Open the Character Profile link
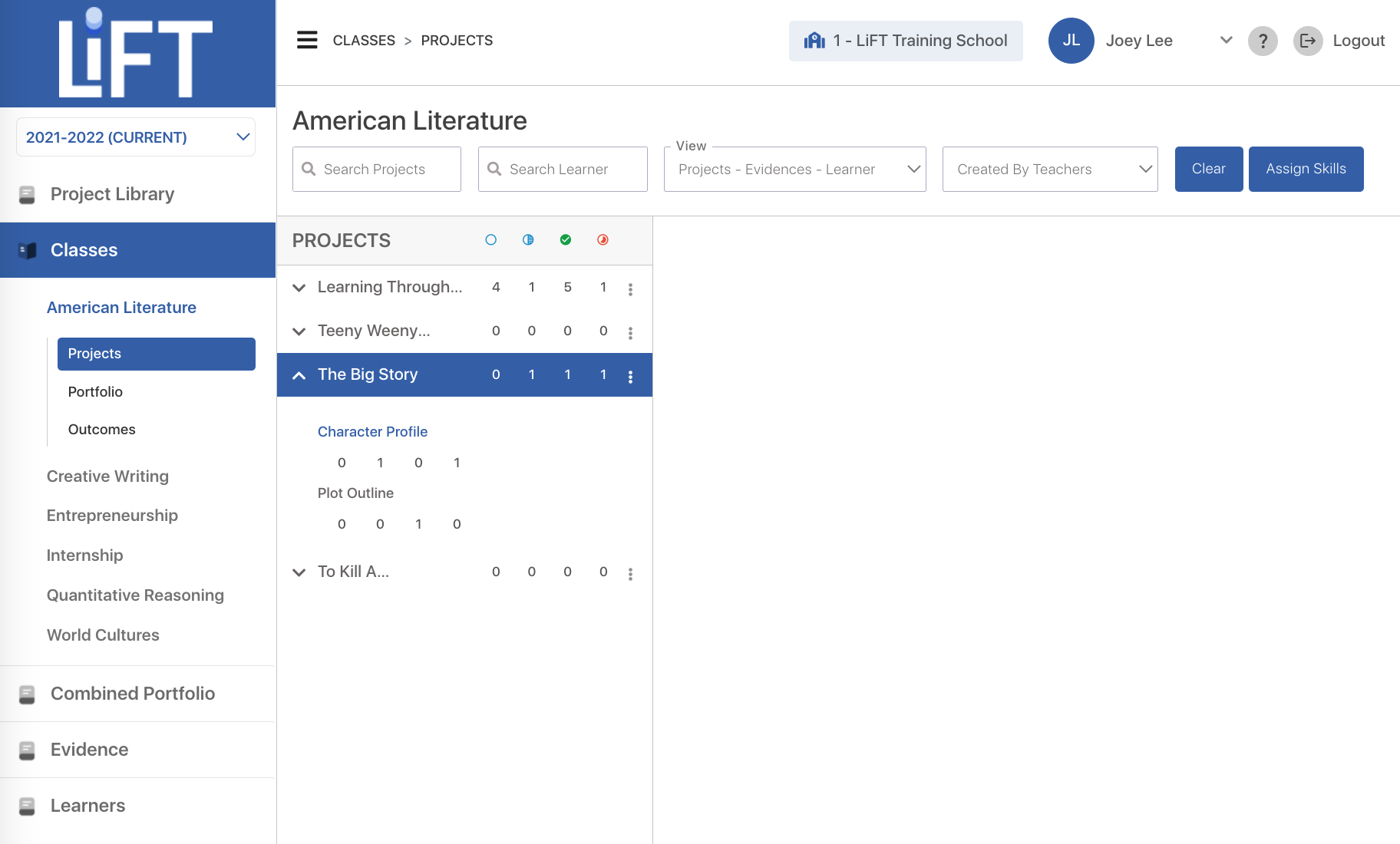This screenshot has width=1400, height=844. click(x=372, y=432)
